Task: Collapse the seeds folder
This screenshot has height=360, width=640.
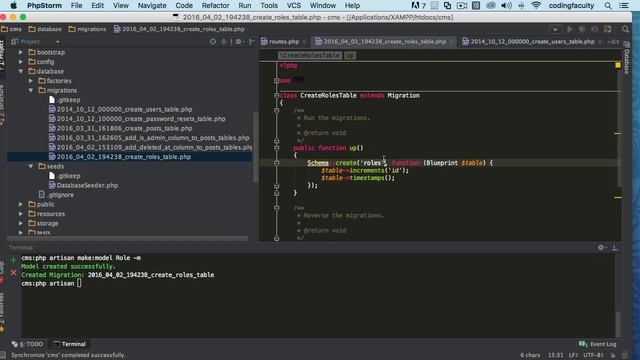Action: click(x=31, y=166)
